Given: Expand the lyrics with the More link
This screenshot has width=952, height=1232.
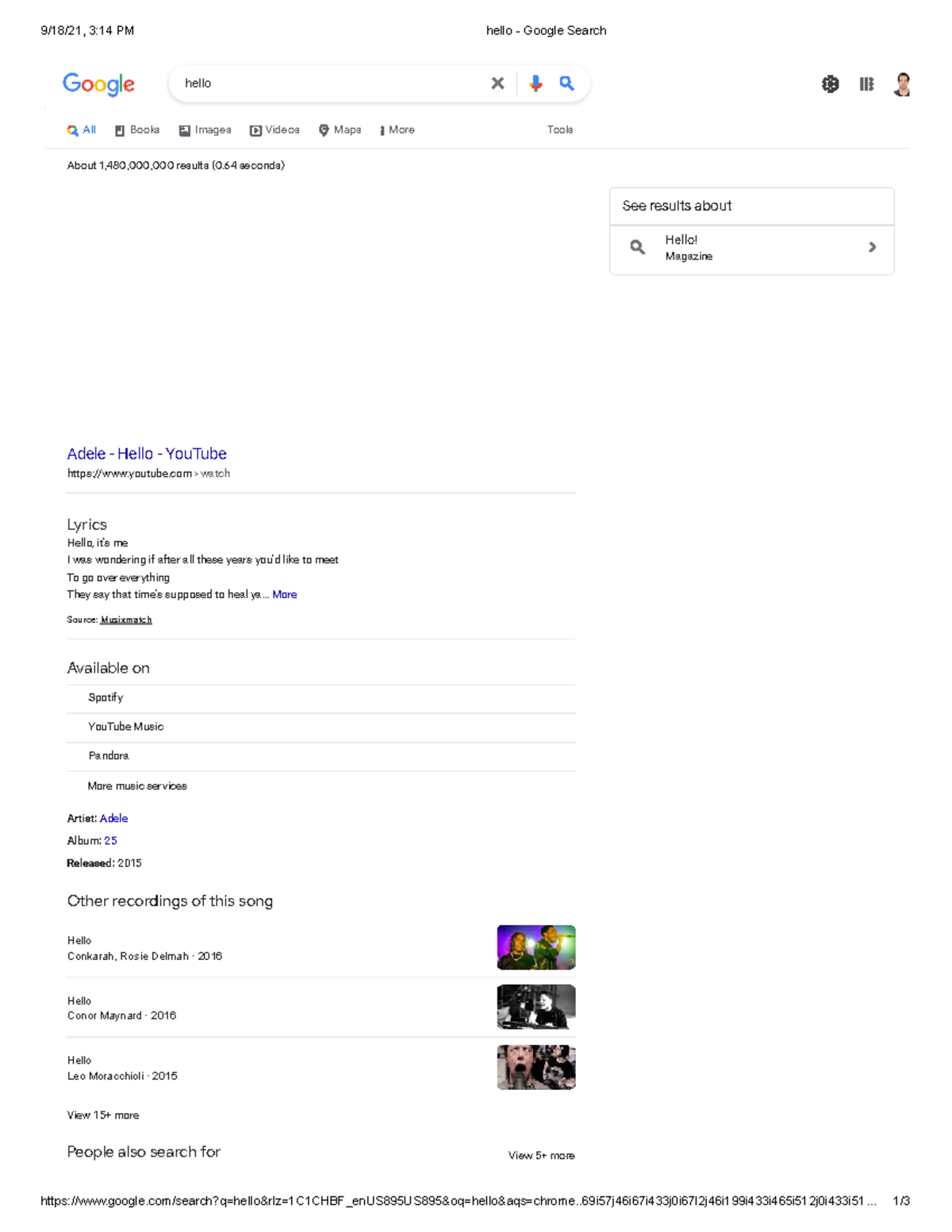Looking at the screenshot, I should point(285,594).
